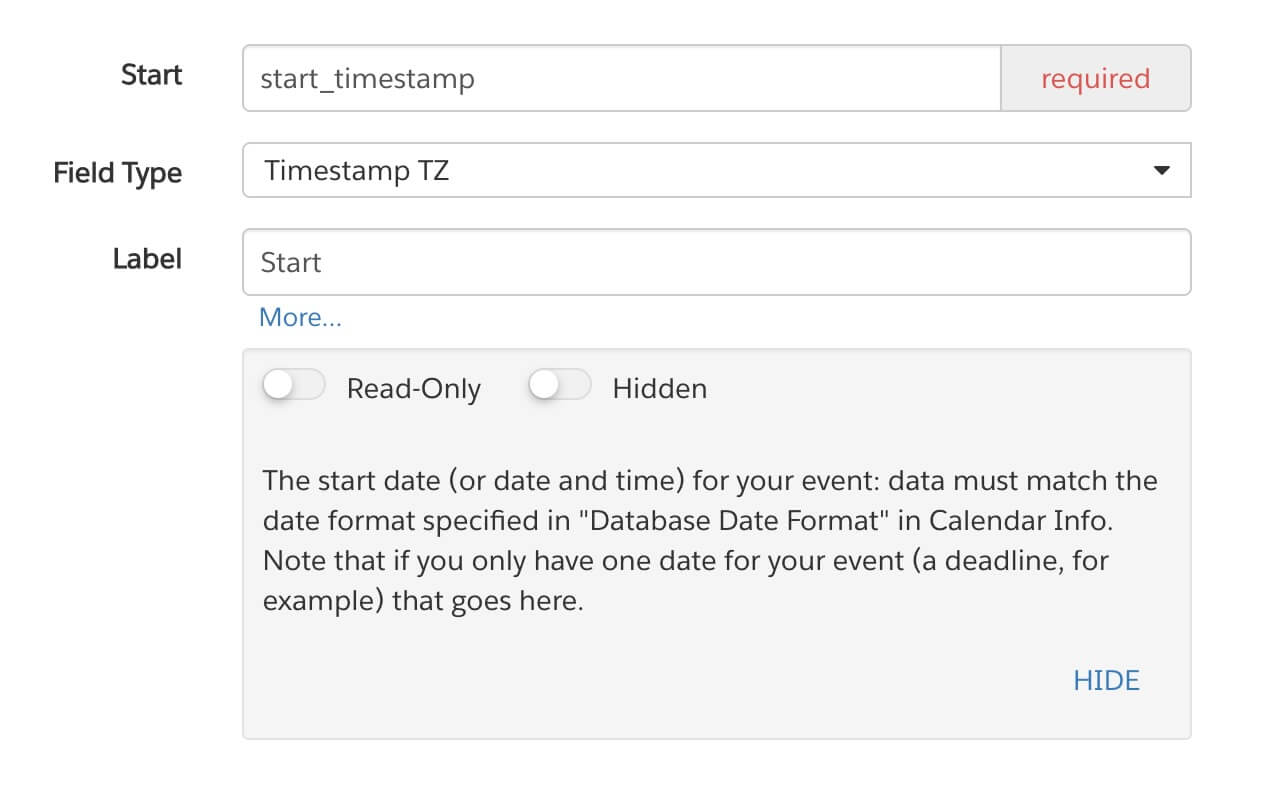The image size is (1274, 790).
Task: Open the Field Type select box
Action: tap(716, 170)
